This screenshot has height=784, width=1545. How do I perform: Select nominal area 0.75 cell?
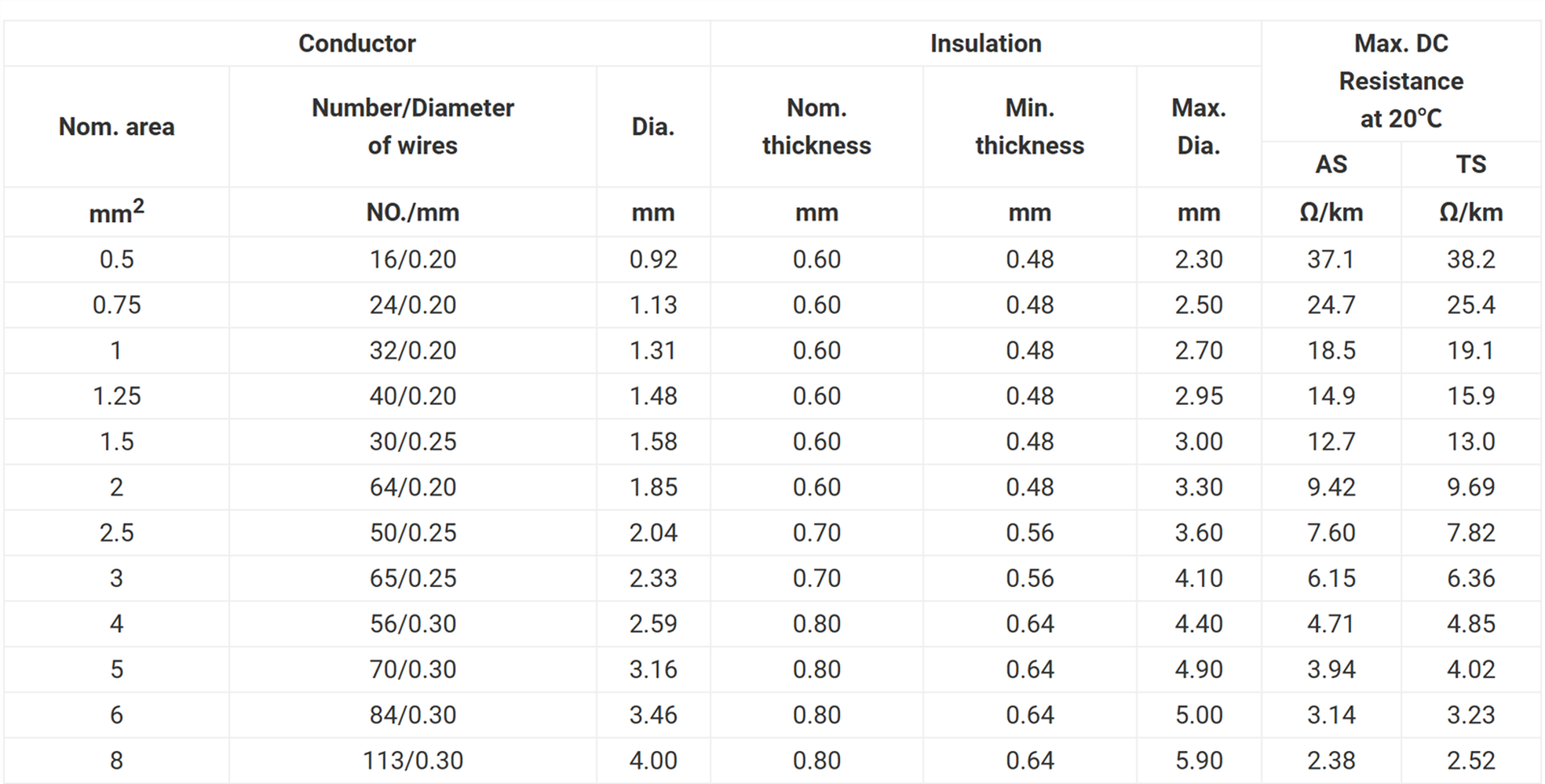point(116,304)
